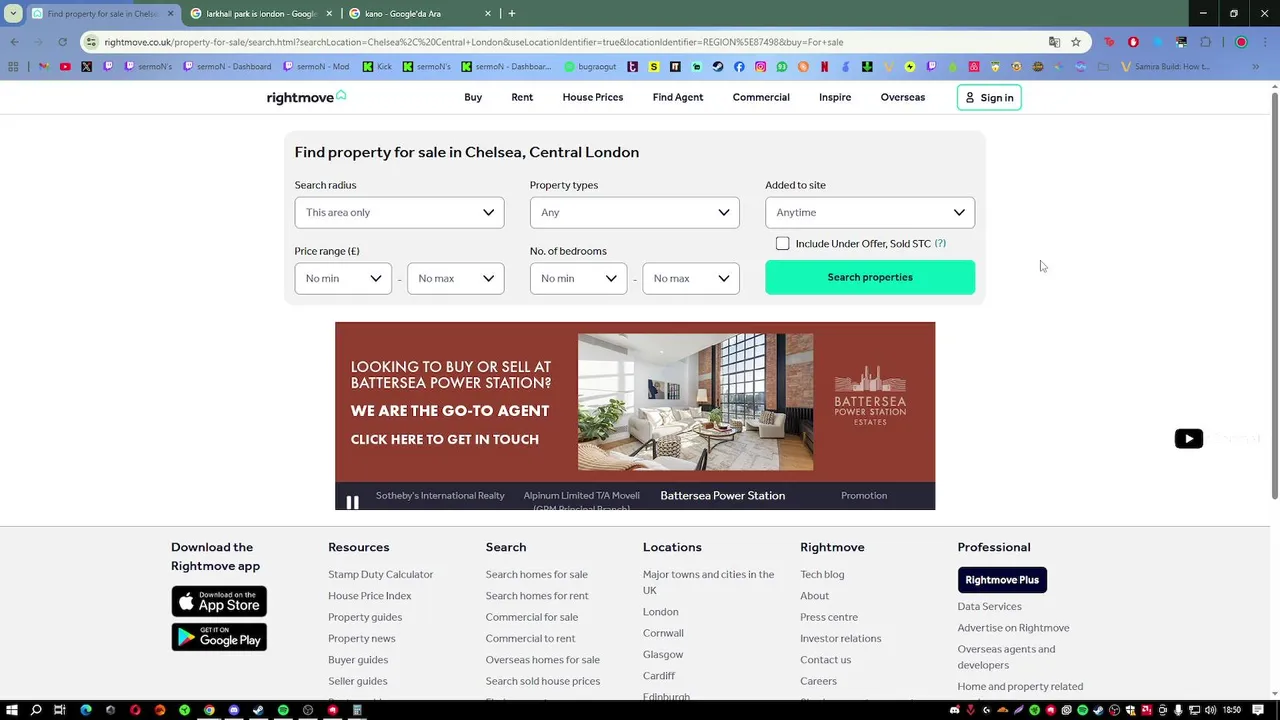Open the apps grid in bookmarks bar

click(x=13, y=67)
